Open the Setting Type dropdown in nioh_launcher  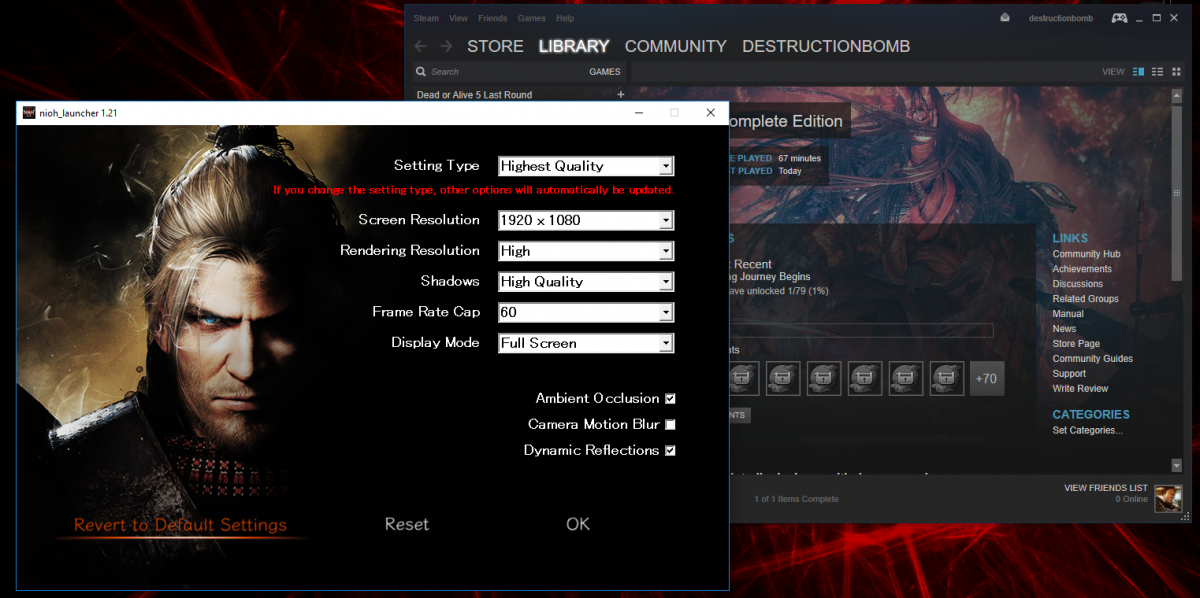[586, 166]
